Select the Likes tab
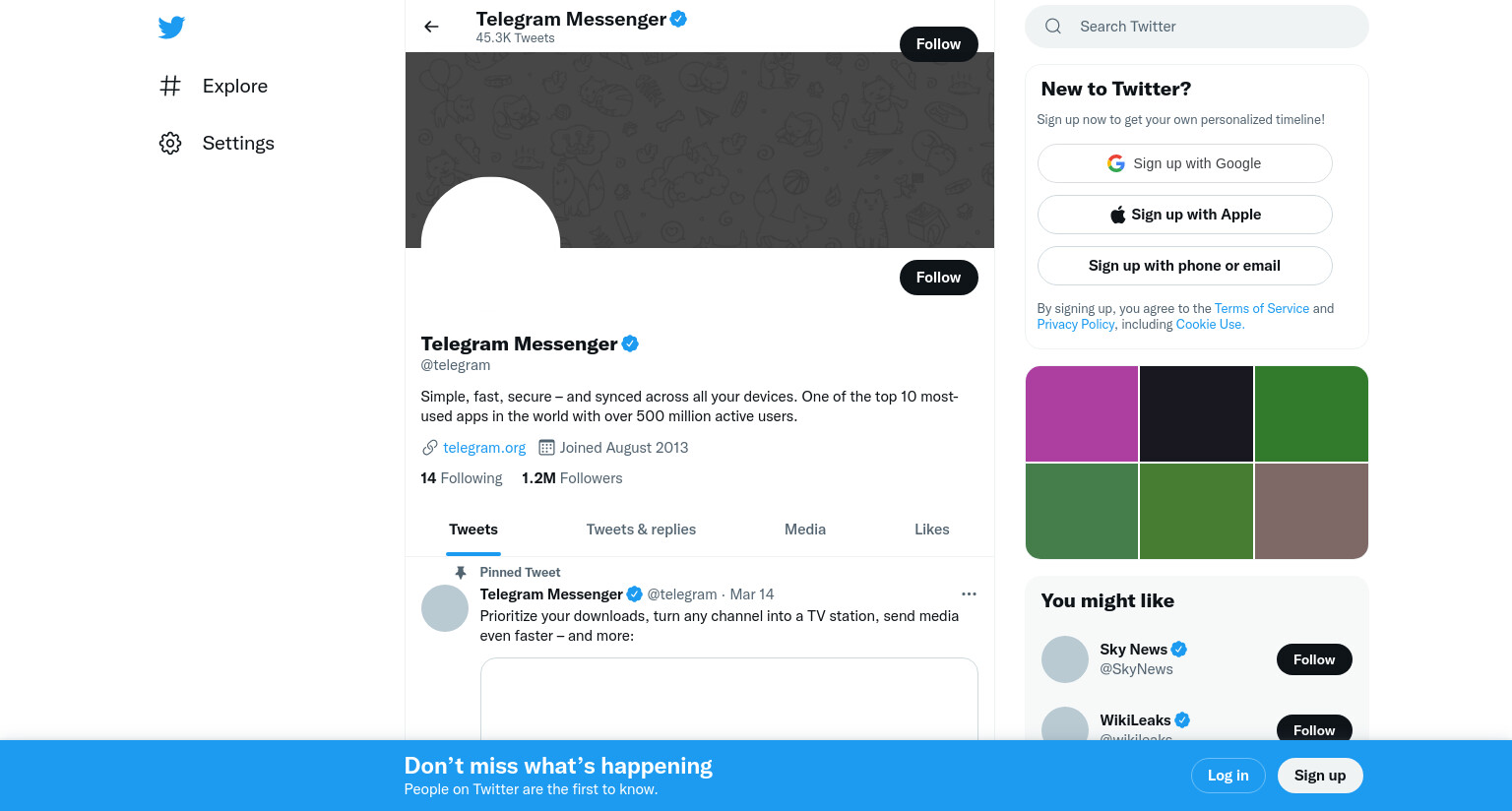This screenshot has height=811, width=1512. pyautogui.click(x=932, y=530)
